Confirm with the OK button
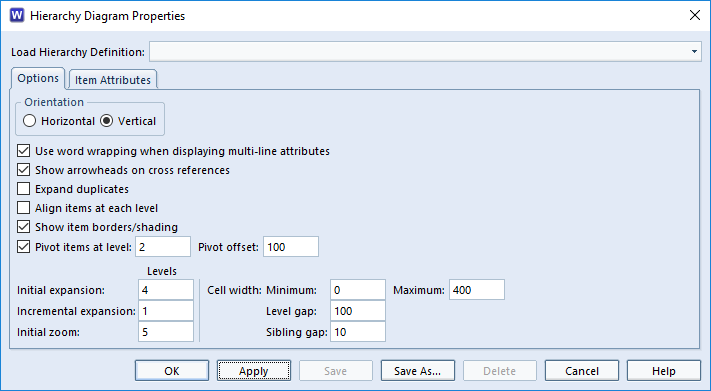 (x=172, y=371)
